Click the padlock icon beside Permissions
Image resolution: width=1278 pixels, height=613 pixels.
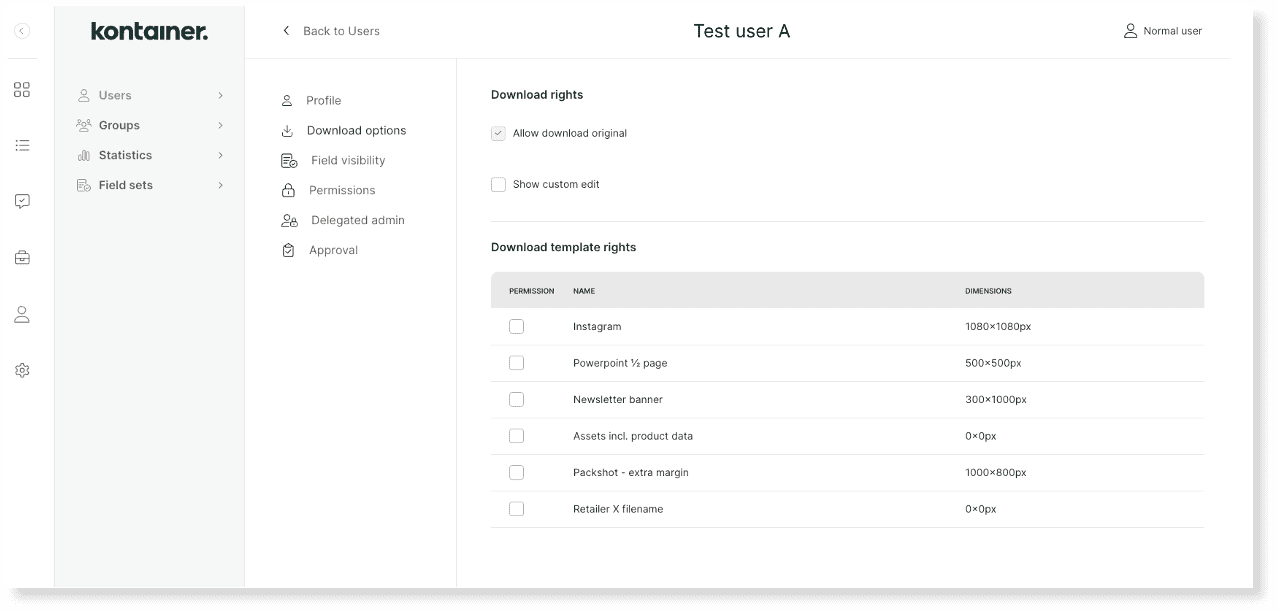tap(289, 189)
